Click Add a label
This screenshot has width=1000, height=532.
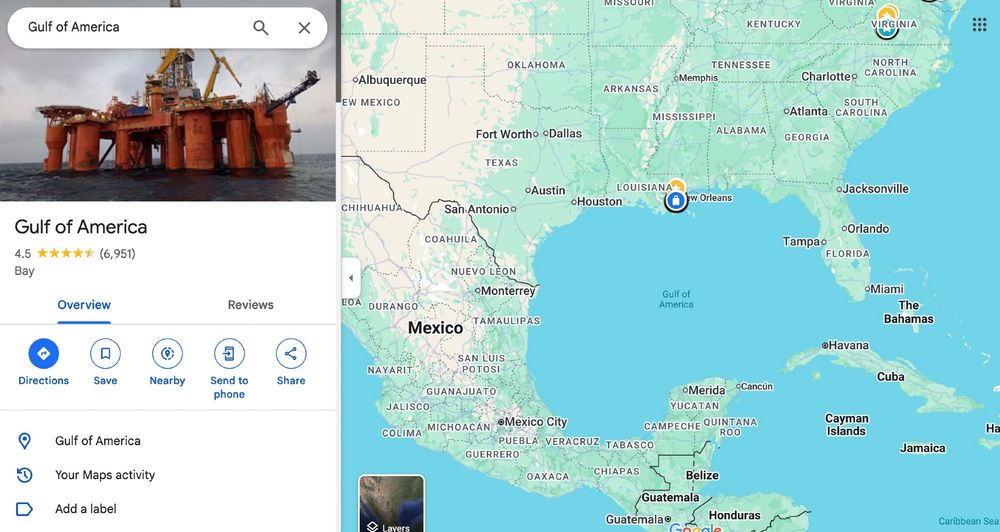click(x=85, y=509)
